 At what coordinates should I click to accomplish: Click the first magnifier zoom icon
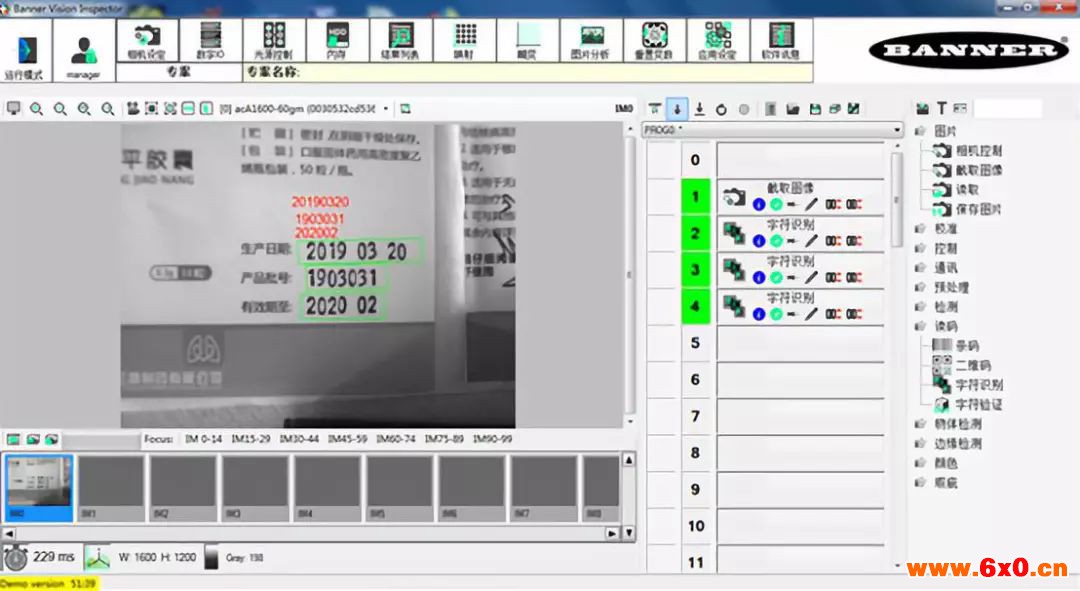[x=37, y=109]
